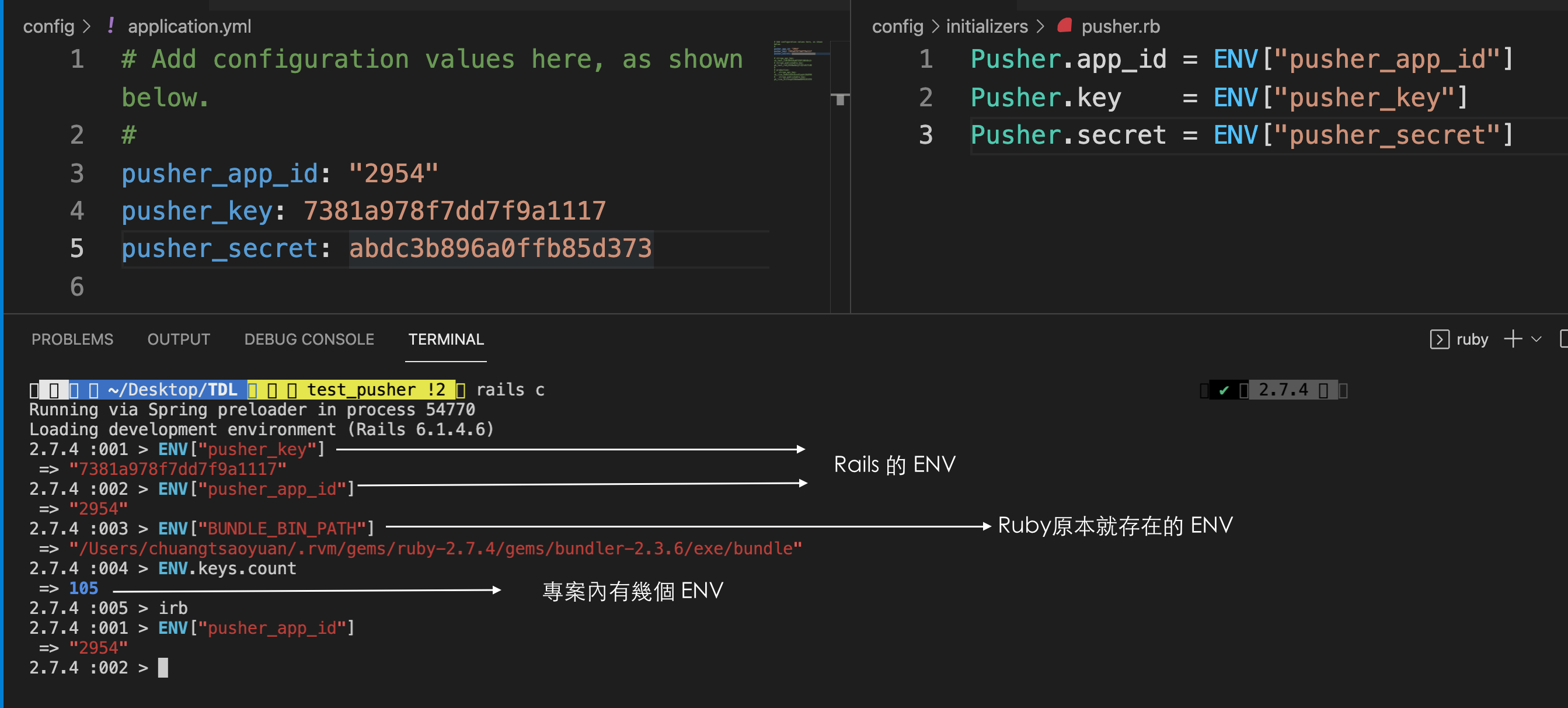This screenshot has width=1568, height=708.
Task: Select the TERMINAL tab
Action: [445, 339]
